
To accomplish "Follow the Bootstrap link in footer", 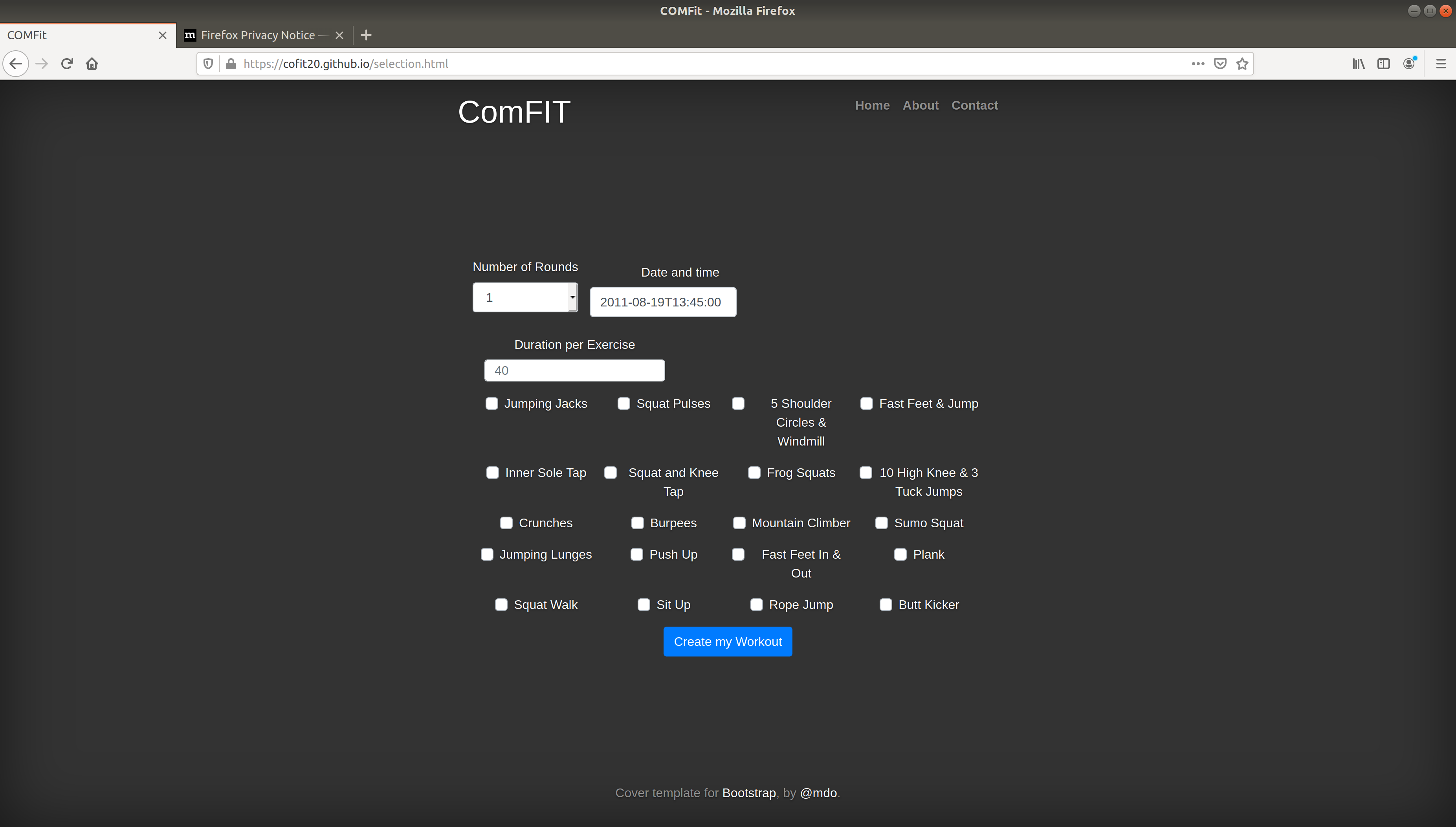I will (748, 792).
